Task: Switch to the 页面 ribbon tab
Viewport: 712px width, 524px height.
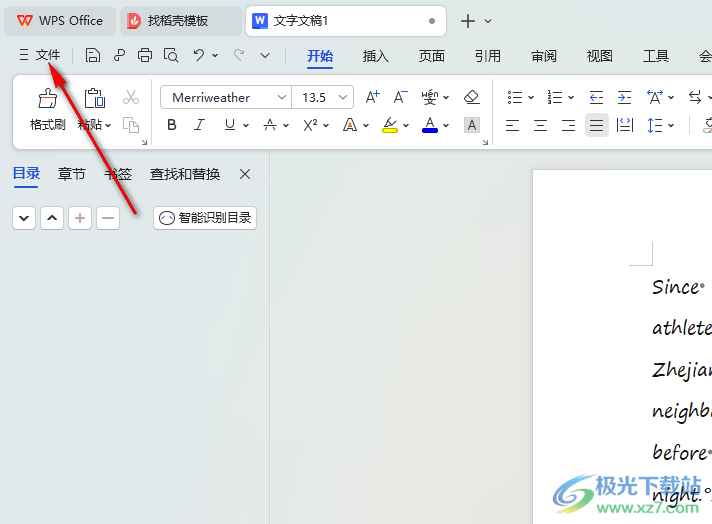Action: (x=431, y=56)
